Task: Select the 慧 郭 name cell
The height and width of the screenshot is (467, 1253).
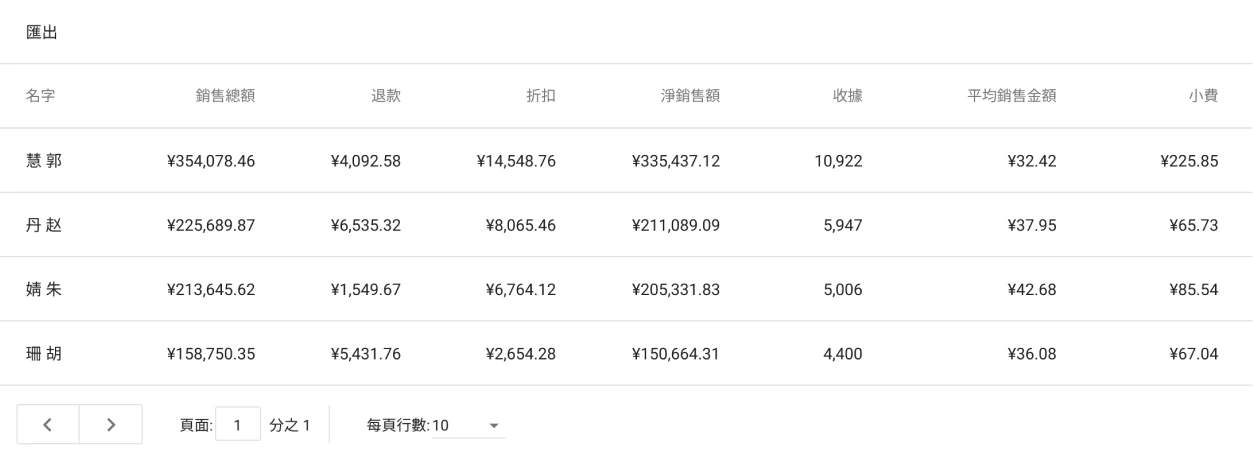Action: (44, 161)
